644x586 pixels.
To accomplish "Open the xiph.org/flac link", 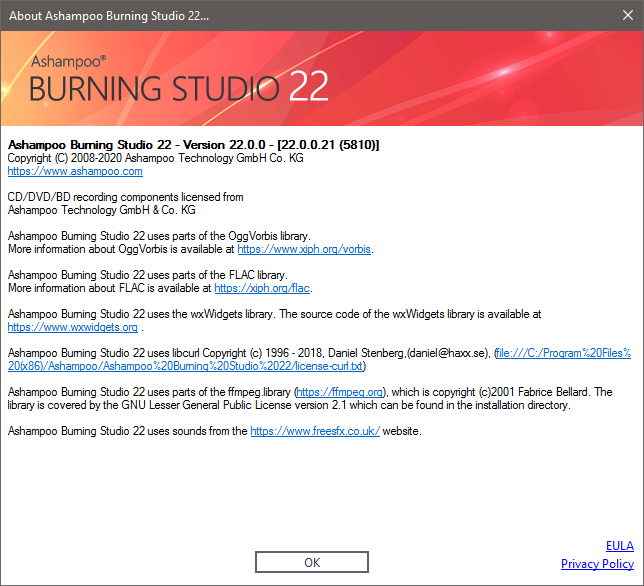I will (262, 288).
